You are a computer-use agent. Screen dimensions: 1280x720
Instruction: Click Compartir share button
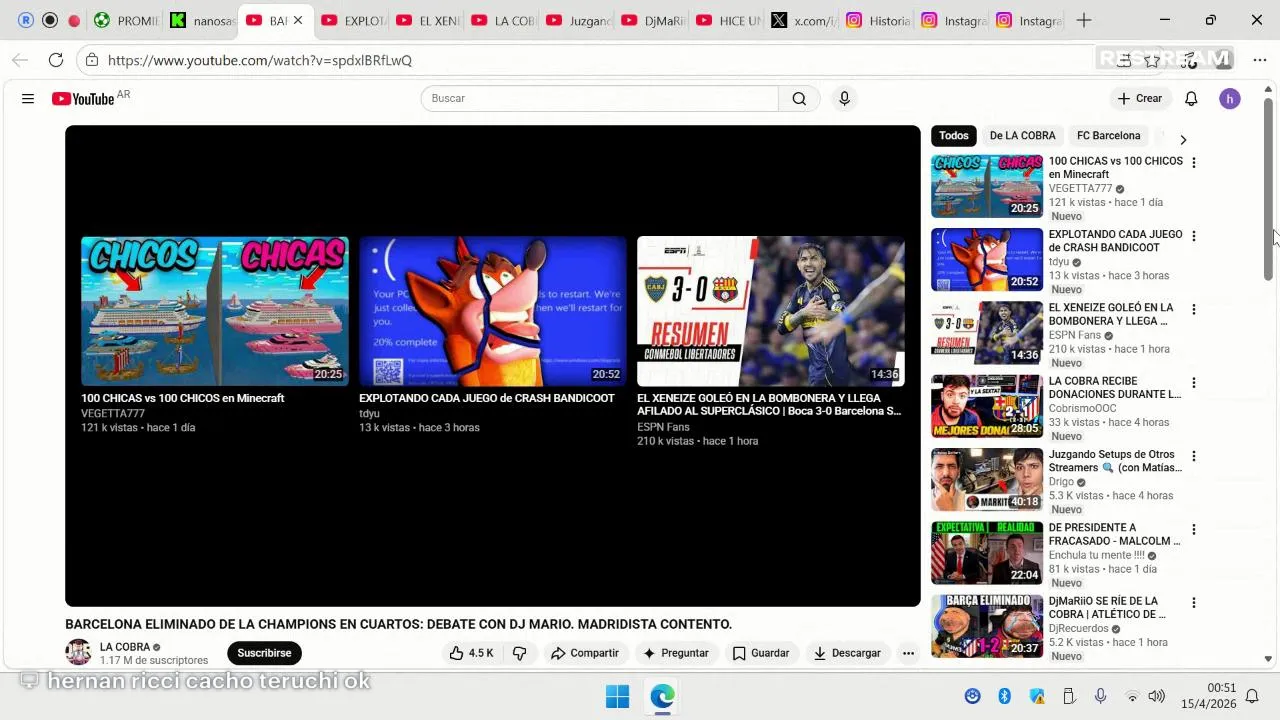585,653
